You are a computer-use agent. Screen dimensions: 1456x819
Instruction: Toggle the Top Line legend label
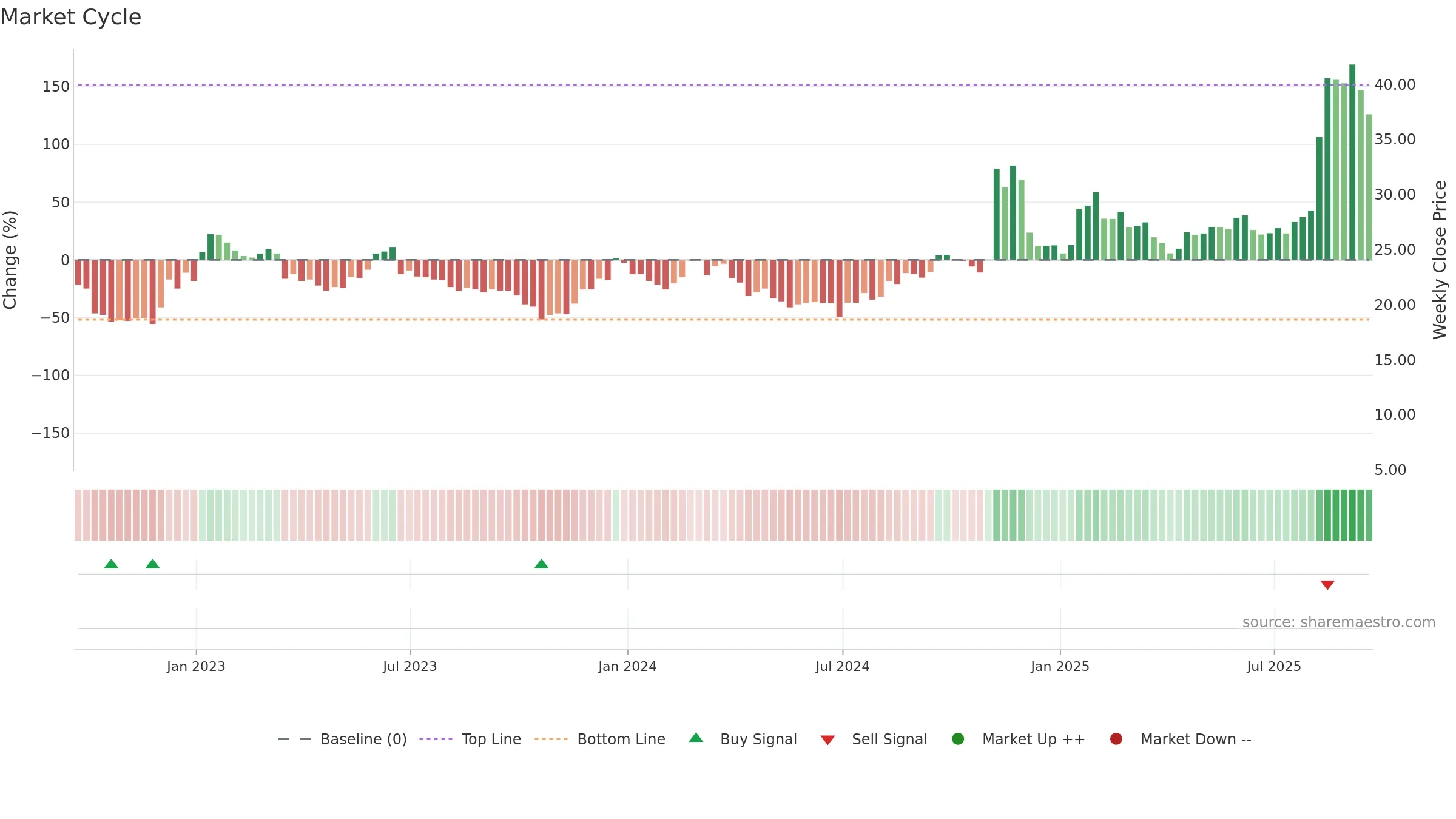tap(491, 739)
